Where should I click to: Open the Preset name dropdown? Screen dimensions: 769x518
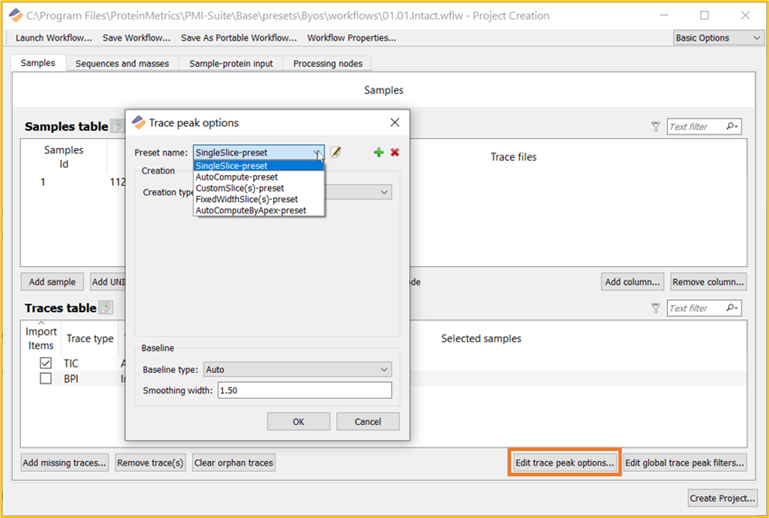coord(258,153)
